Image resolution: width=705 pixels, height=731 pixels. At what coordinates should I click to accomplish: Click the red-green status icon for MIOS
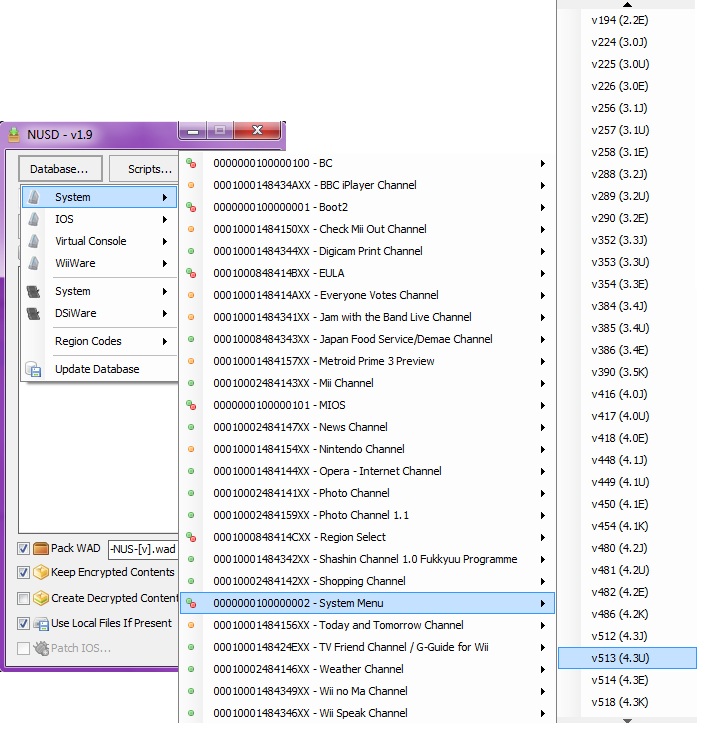tap(191, 405)
